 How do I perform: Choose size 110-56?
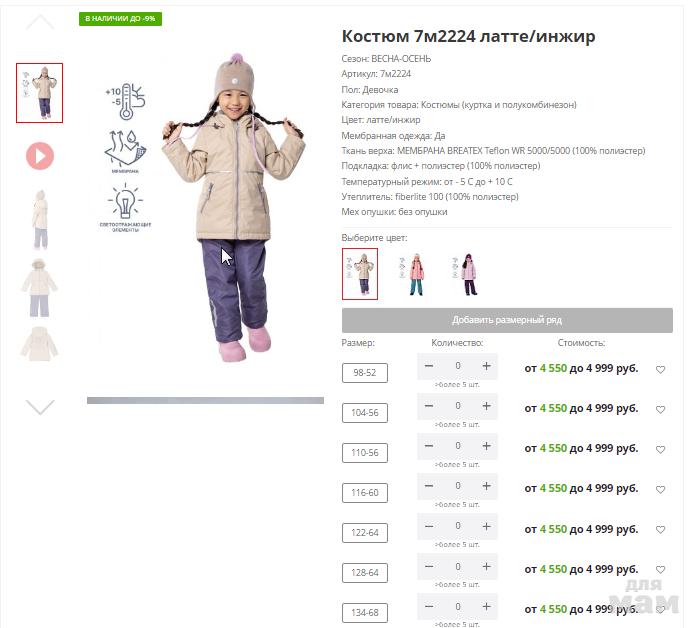pyautogui.click(x=365, y=453)
